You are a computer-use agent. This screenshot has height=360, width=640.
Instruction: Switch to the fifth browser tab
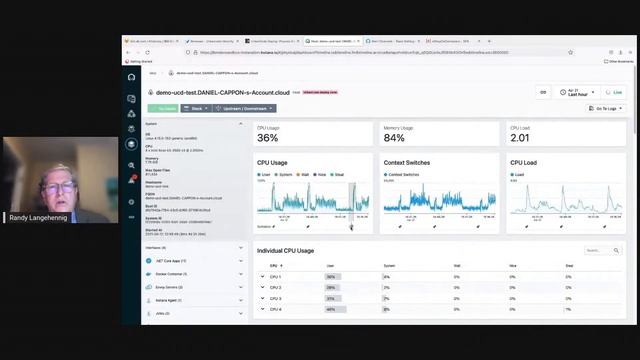(393, 41)
